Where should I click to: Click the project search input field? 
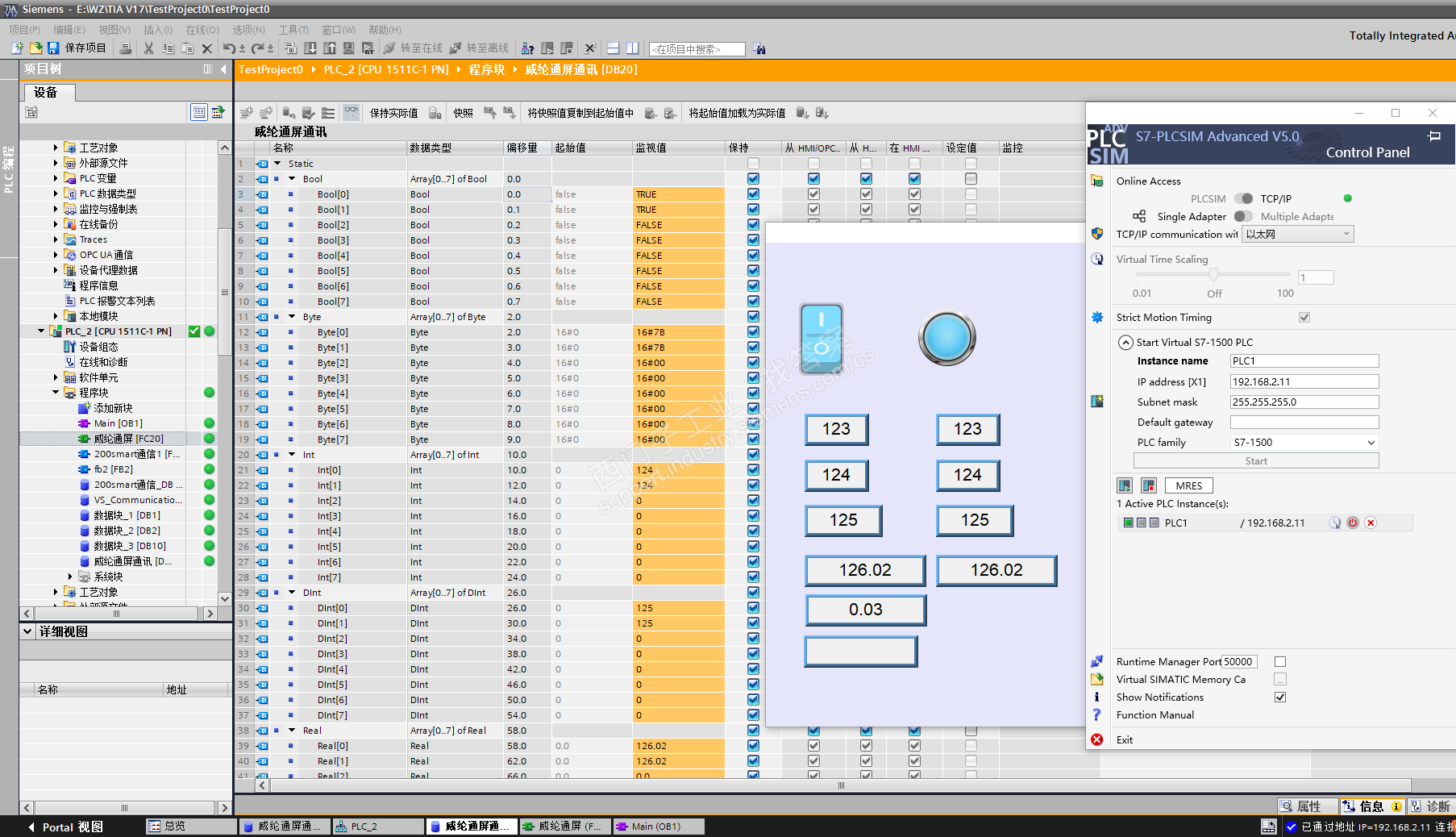[x=697, y=49]
